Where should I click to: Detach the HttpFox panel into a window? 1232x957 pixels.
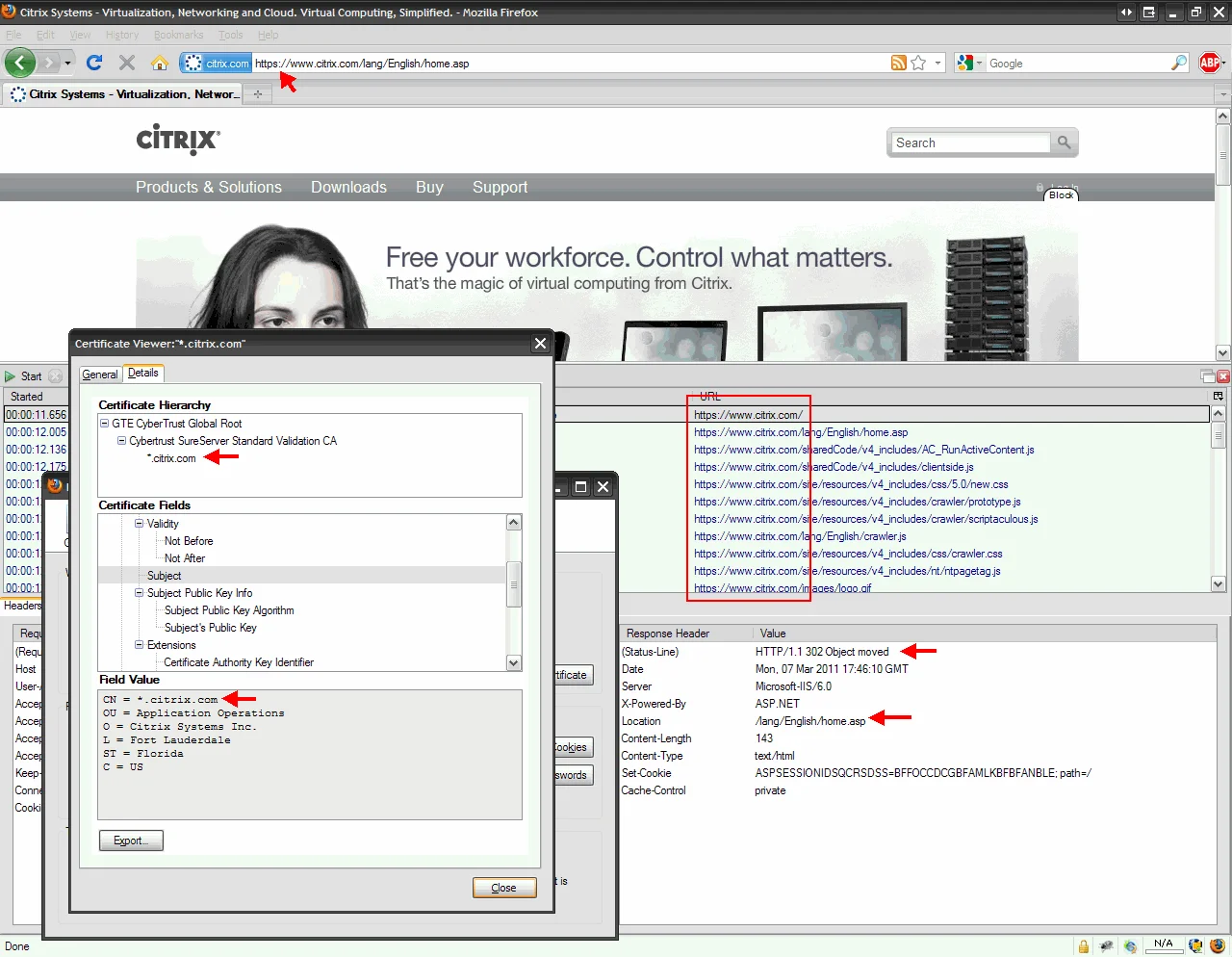[1208, 376]
